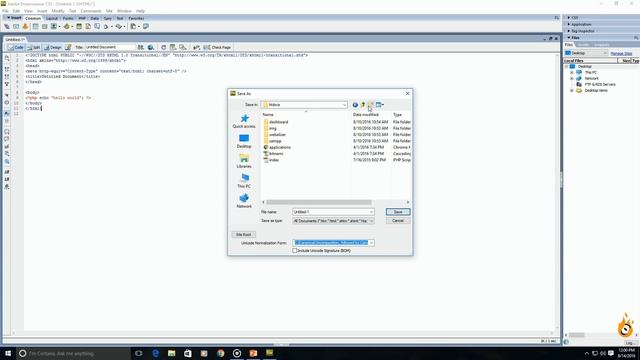Screen dimensions: 640x360
Task: Click the Refresh Design View icon
Action: (163, 47)
